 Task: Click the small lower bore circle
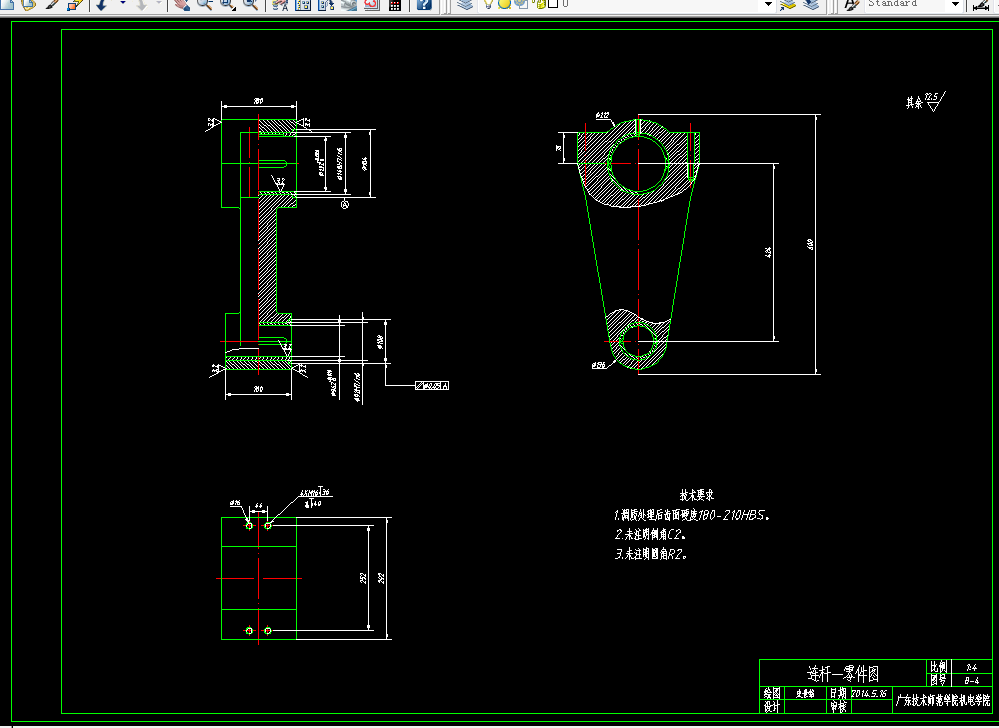(x=638, y=341)
